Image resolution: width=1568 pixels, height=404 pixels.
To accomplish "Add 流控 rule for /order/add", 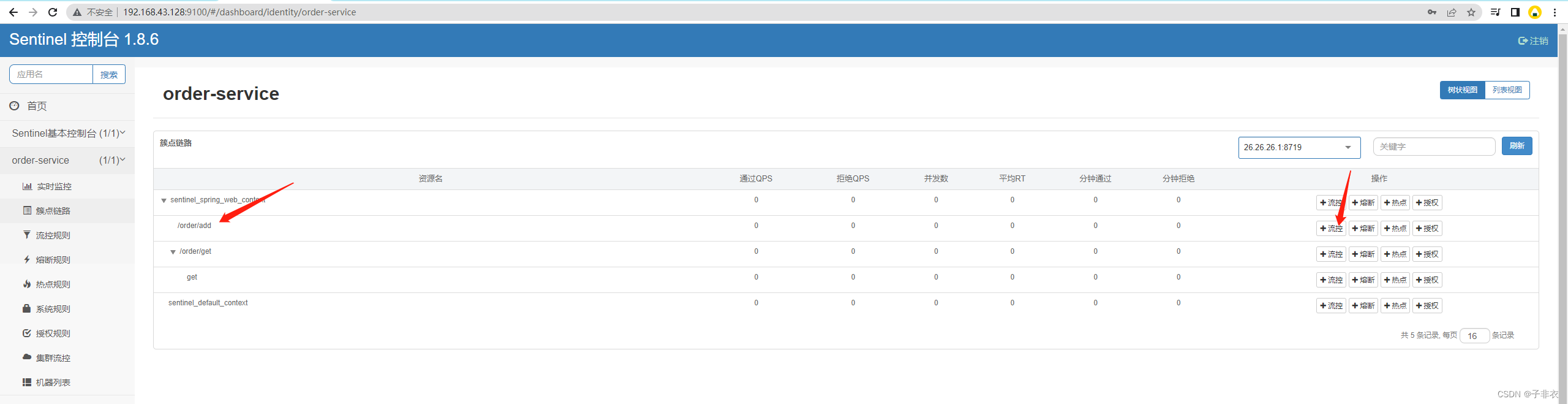I will [x=1331, y=229].
